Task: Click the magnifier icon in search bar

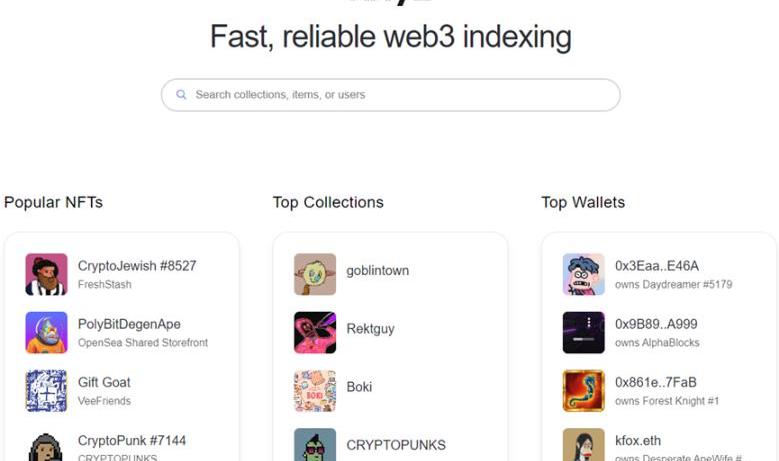Action: point(181,94)
